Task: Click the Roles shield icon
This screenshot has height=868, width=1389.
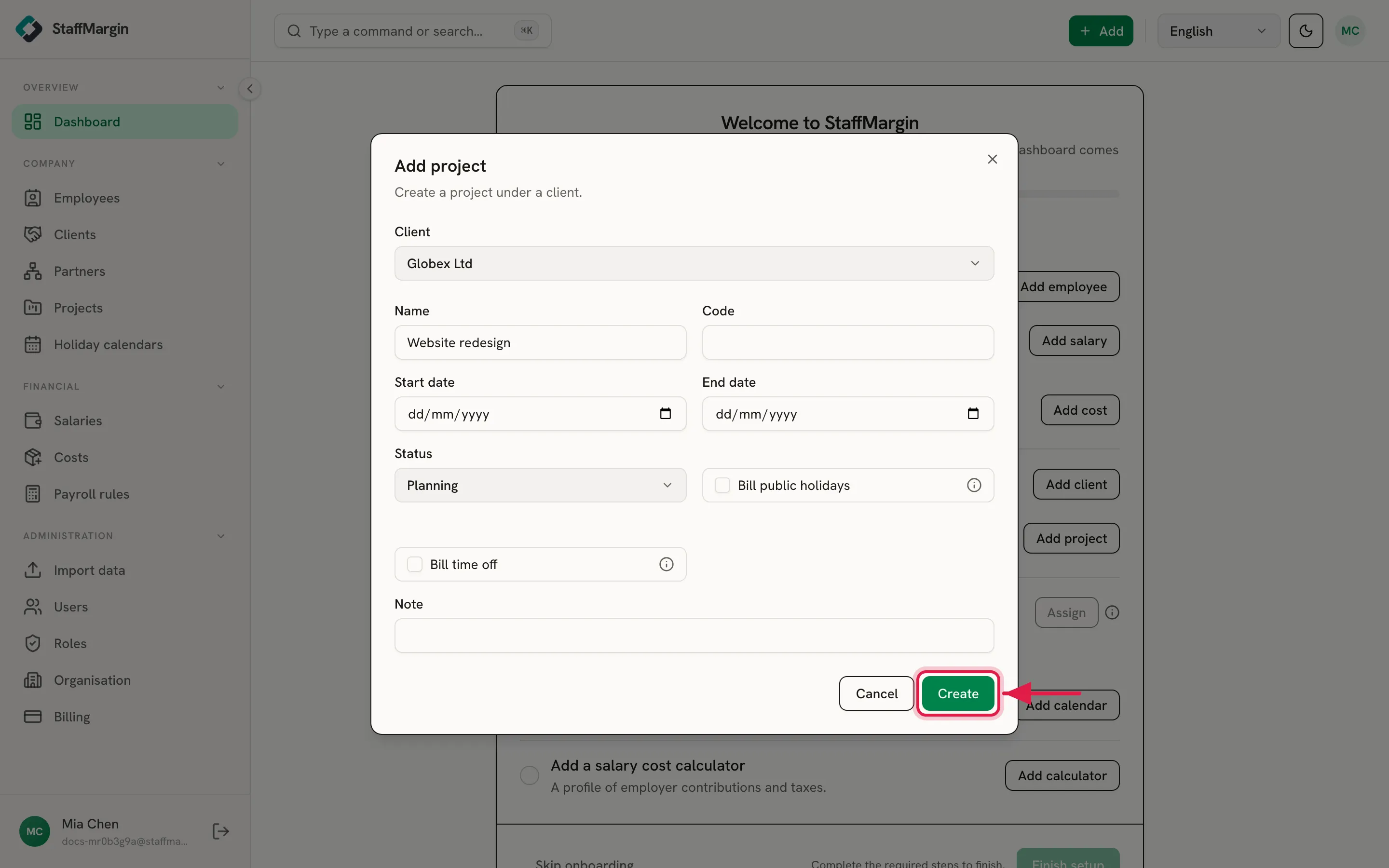Action: (x=33, y=644)
